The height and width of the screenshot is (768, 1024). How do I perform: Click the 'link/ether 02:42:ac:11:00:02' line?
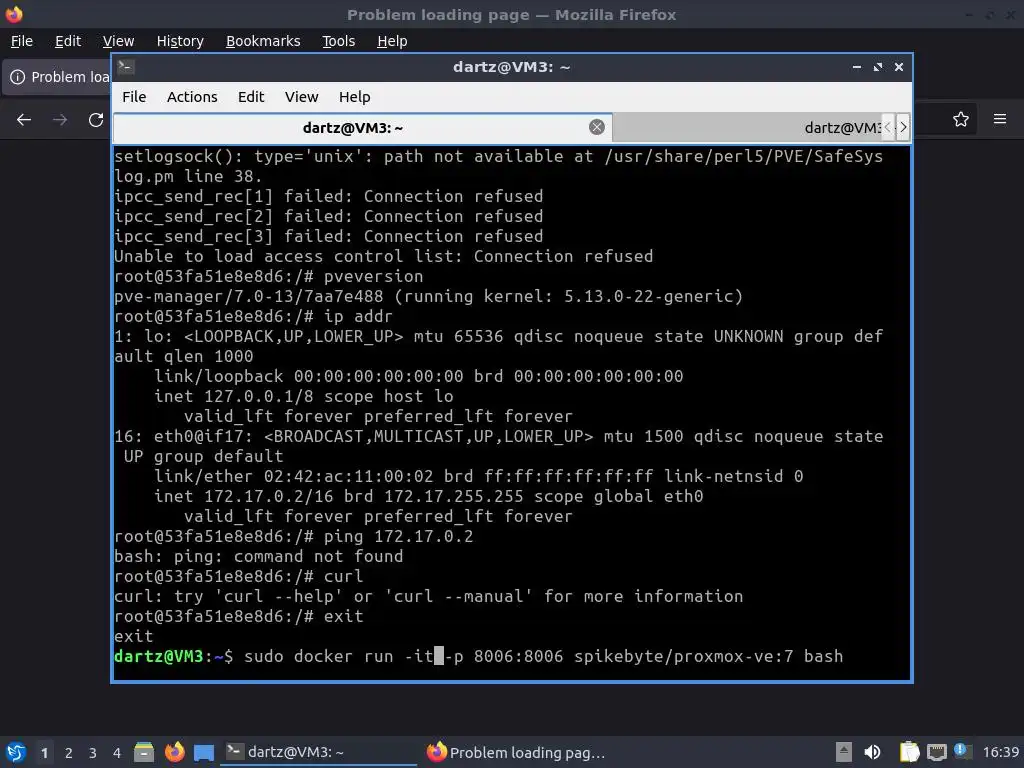(478, 477)
